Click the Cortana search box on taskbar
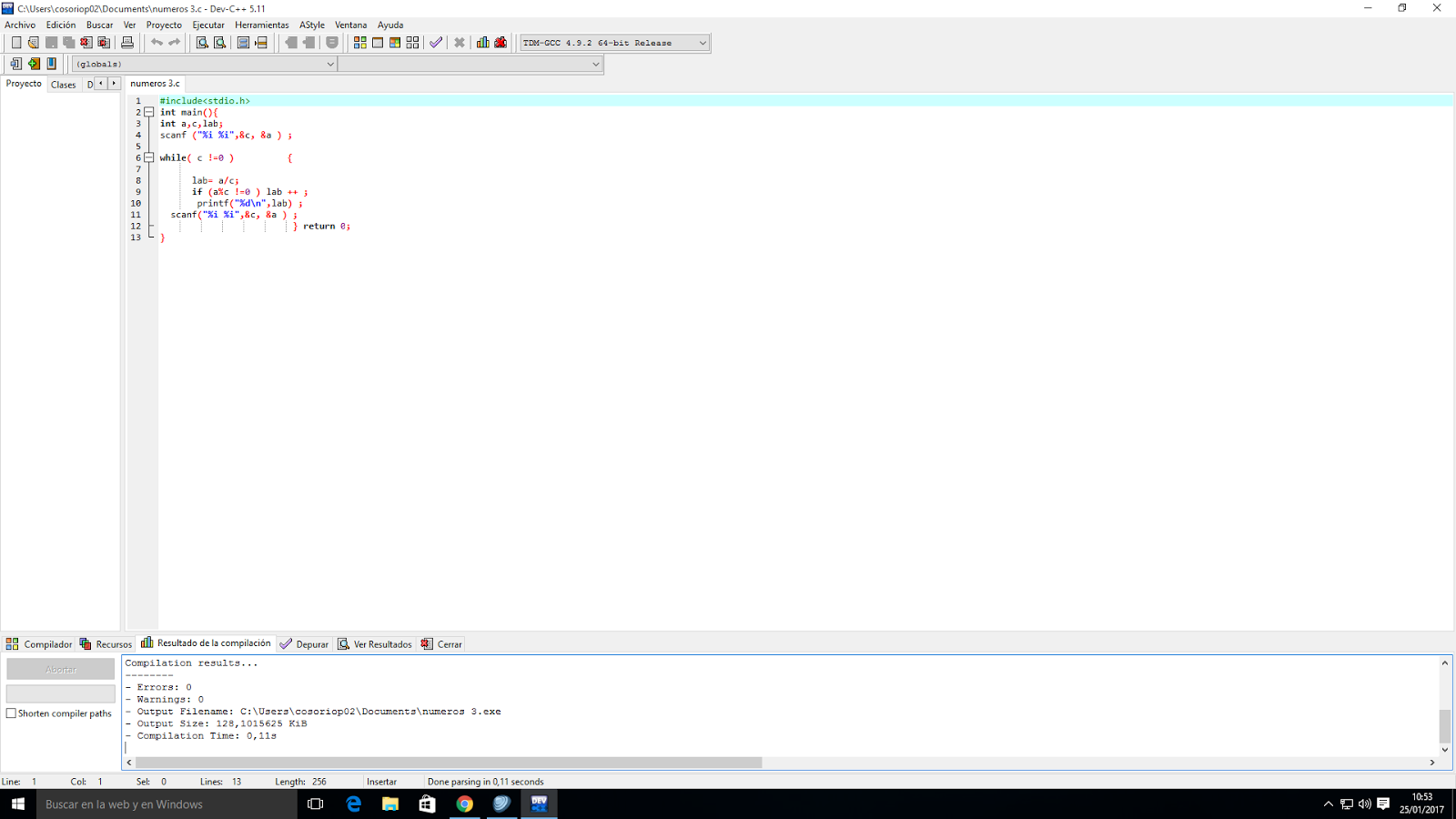 tap(167, 804)
